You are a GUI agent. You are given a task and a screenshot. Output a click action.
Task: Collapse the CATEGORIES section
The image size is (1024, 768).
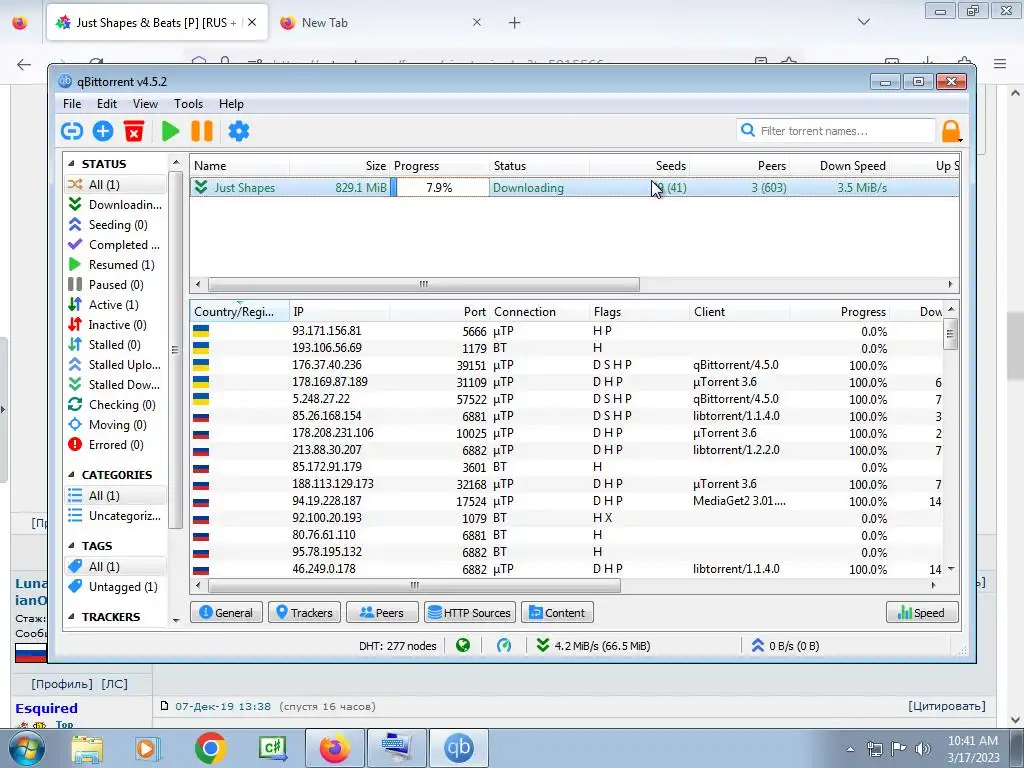71,475
